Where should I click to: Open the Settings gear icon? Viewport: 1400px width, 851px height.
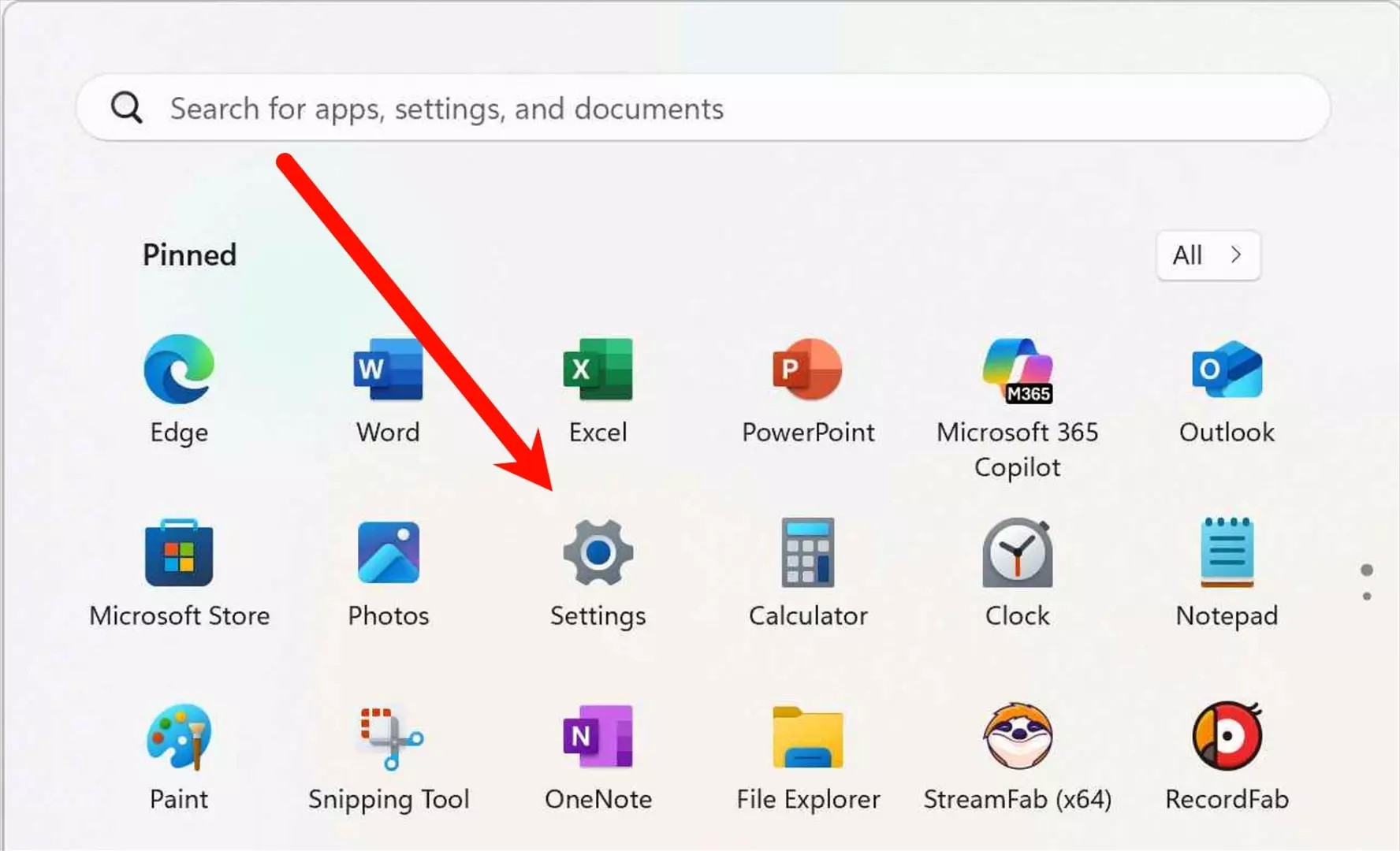coord(598,552)
